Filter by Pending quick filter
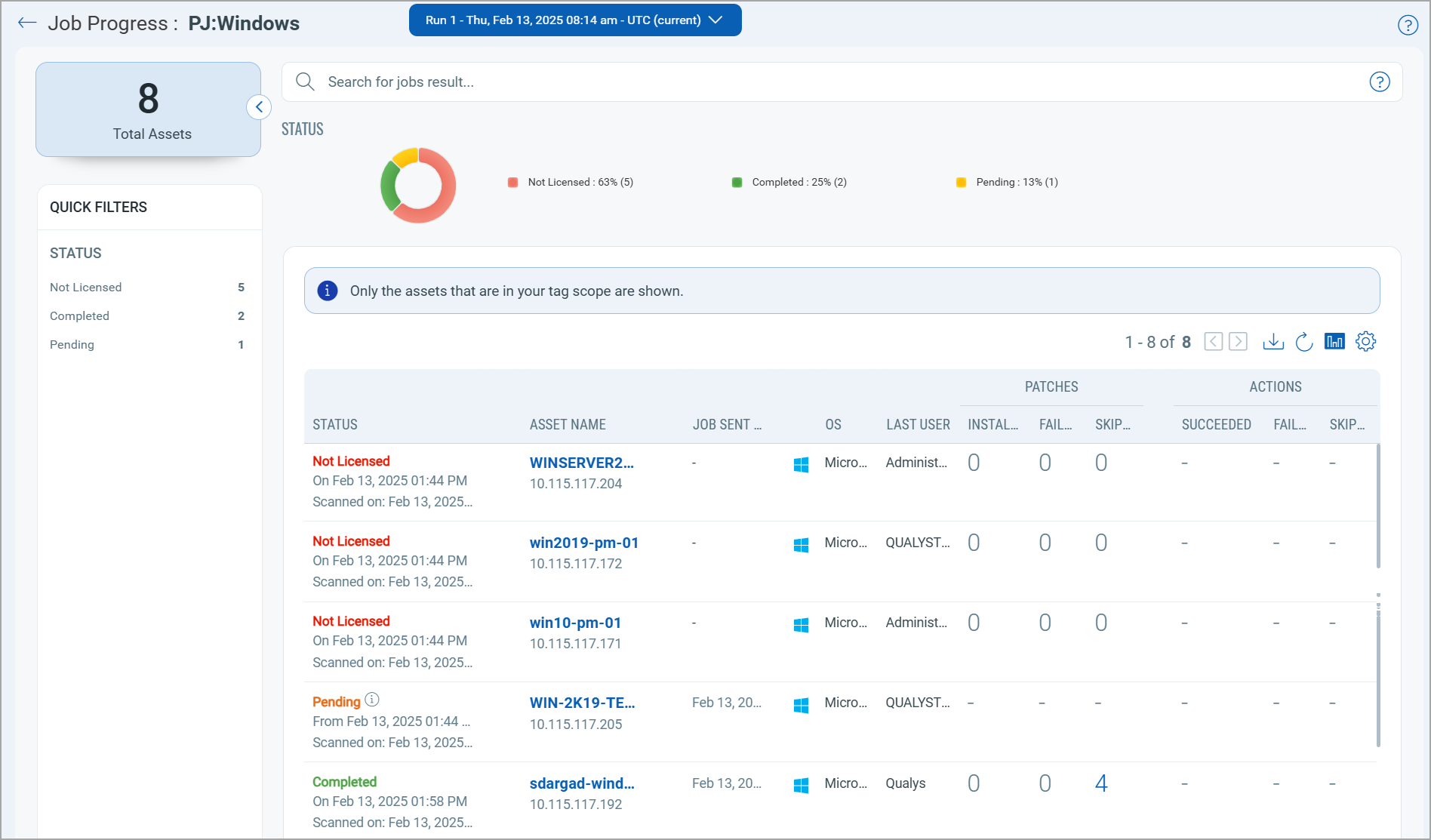Viewport: 1431px width, 840px height. coord(72,345)
